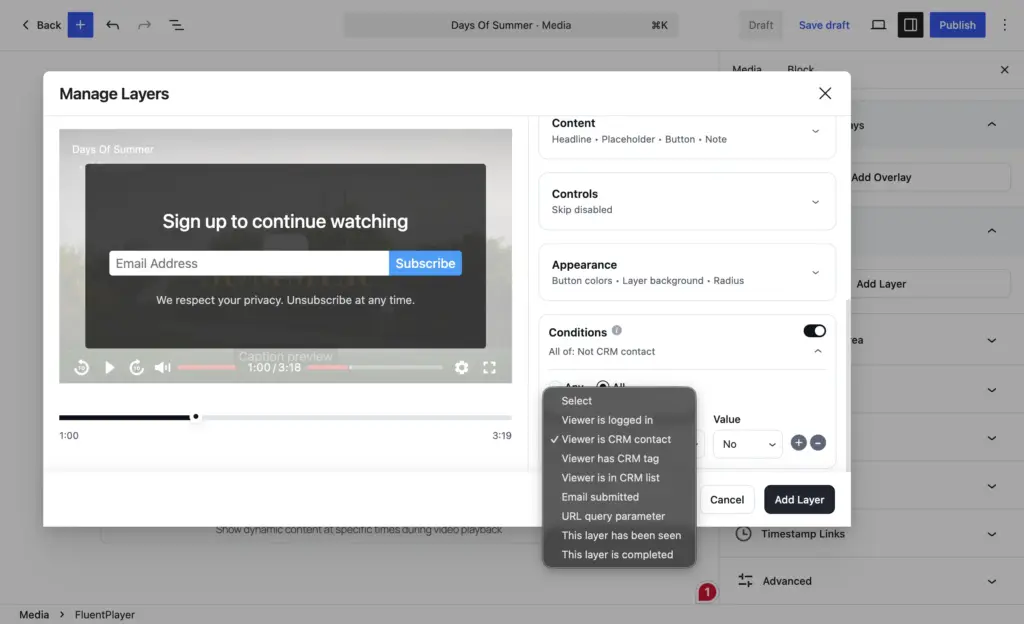The image size is (1024, 624).
Task: Click the Conditions info icon
Action: pos(616,330)
